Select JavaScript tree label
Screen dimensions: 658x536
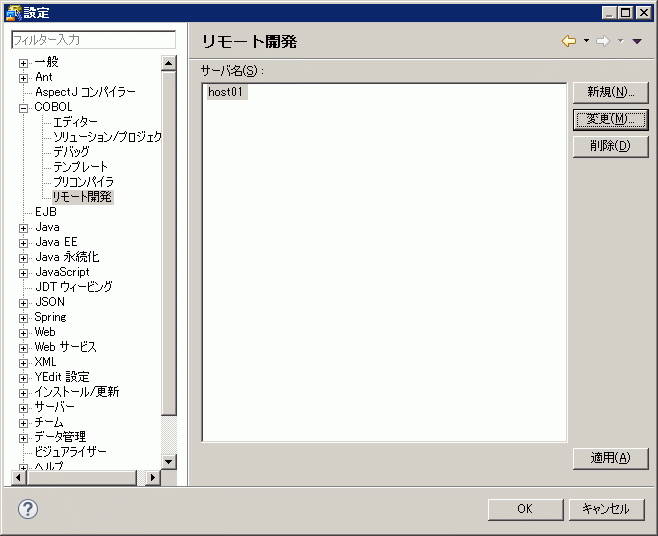click(62, 272)
